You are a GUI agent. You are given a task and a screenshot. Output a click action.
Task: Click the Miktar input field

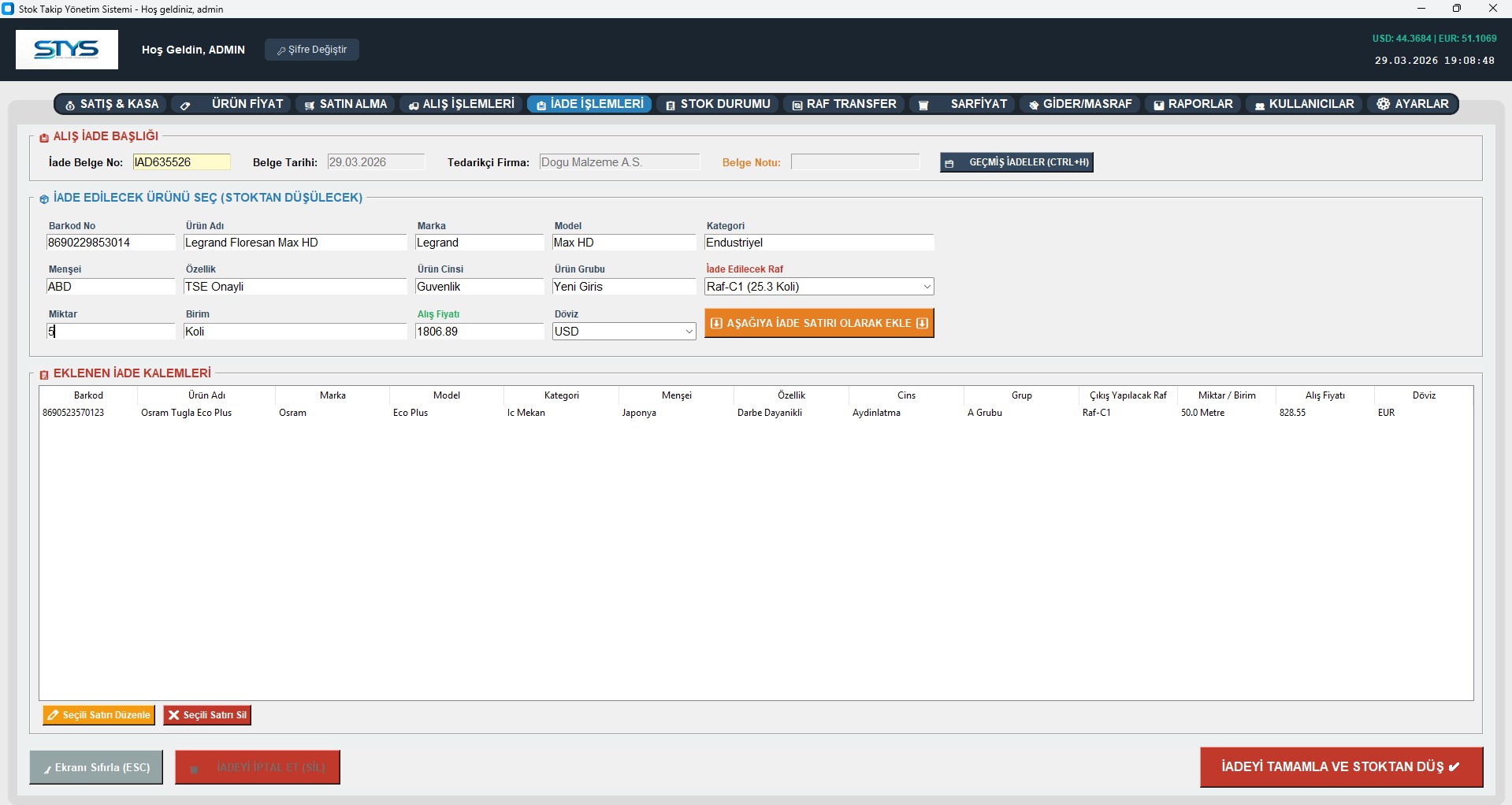[x=110, y=332]
